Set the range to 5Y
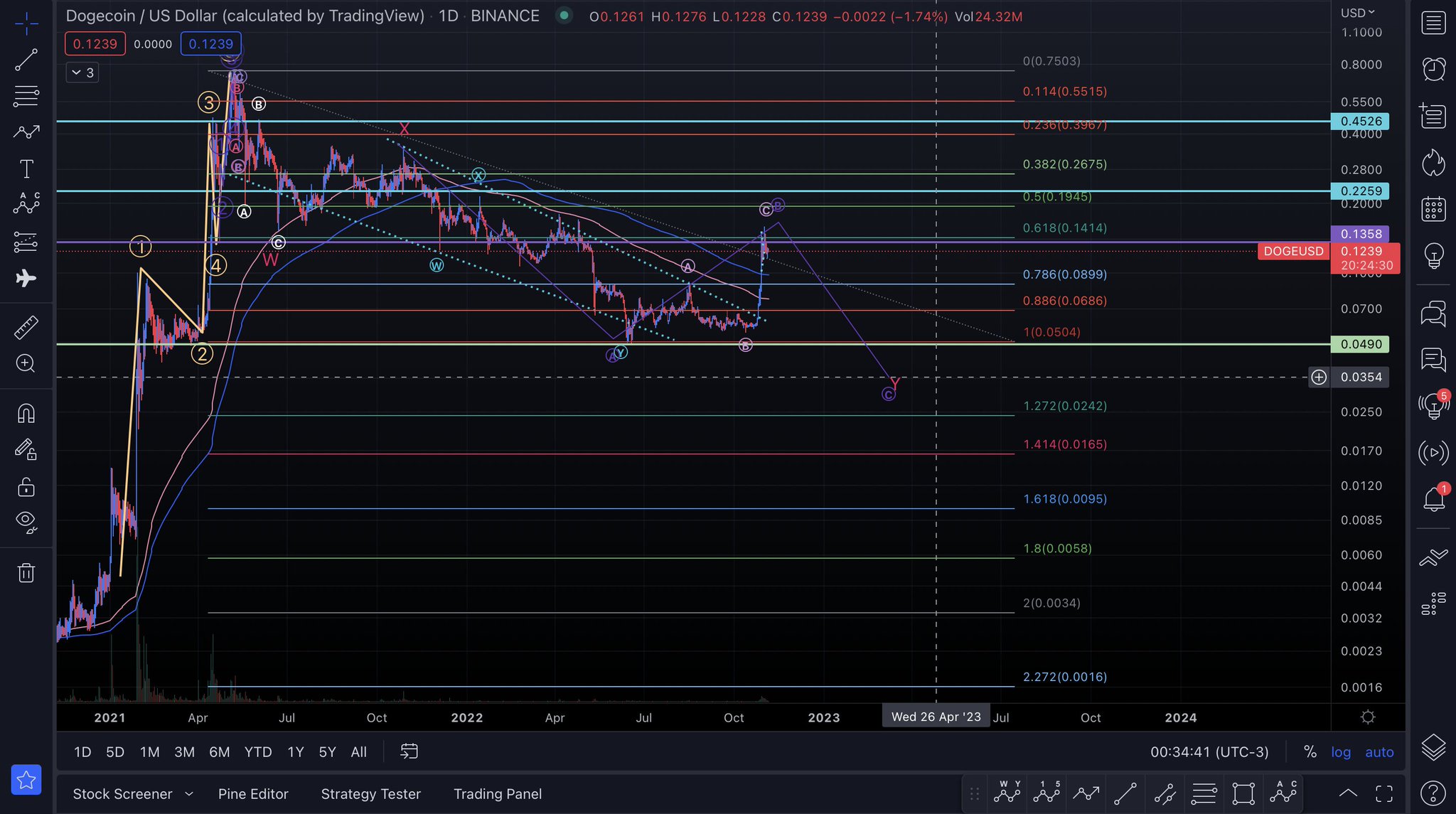The image size is (1456, 814). (327, 752)
